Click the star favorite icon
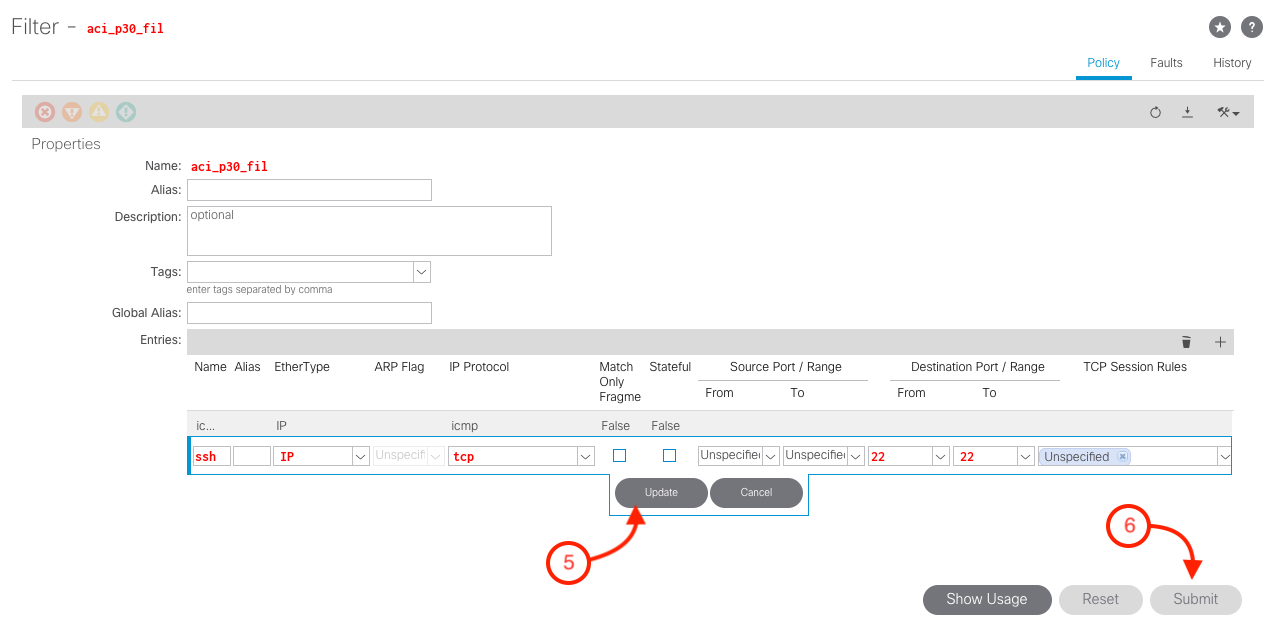This screenshot has width=1273, height=631. coord(1219,28)
